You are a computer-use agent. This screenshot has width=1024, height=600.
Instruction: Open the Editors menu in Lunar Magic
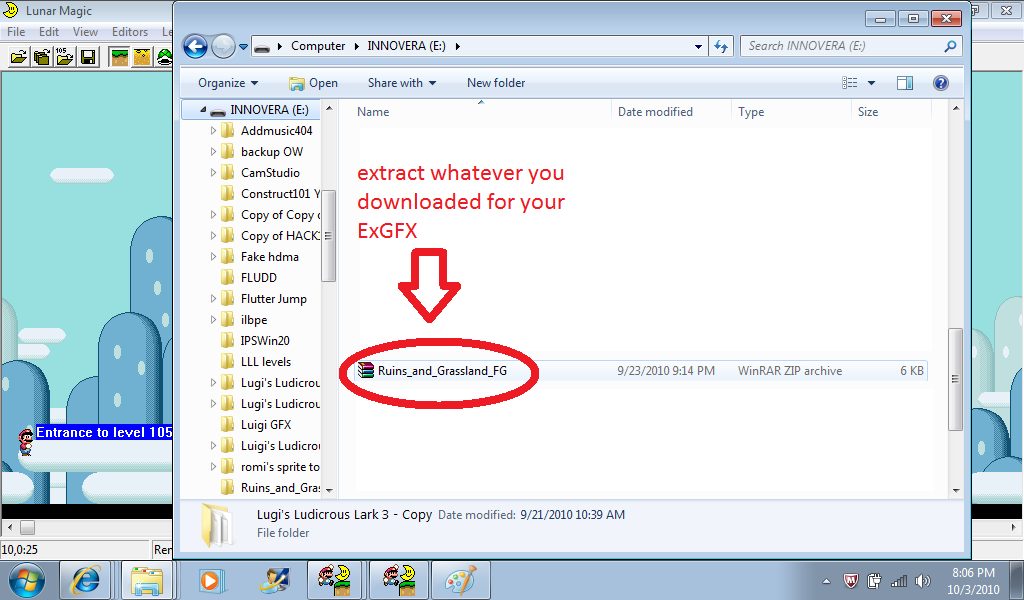tap(130, 31)
